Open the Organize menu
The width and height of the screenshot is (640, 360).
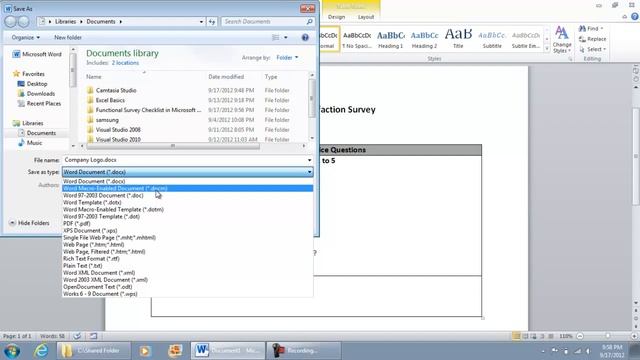pos(26,37)
